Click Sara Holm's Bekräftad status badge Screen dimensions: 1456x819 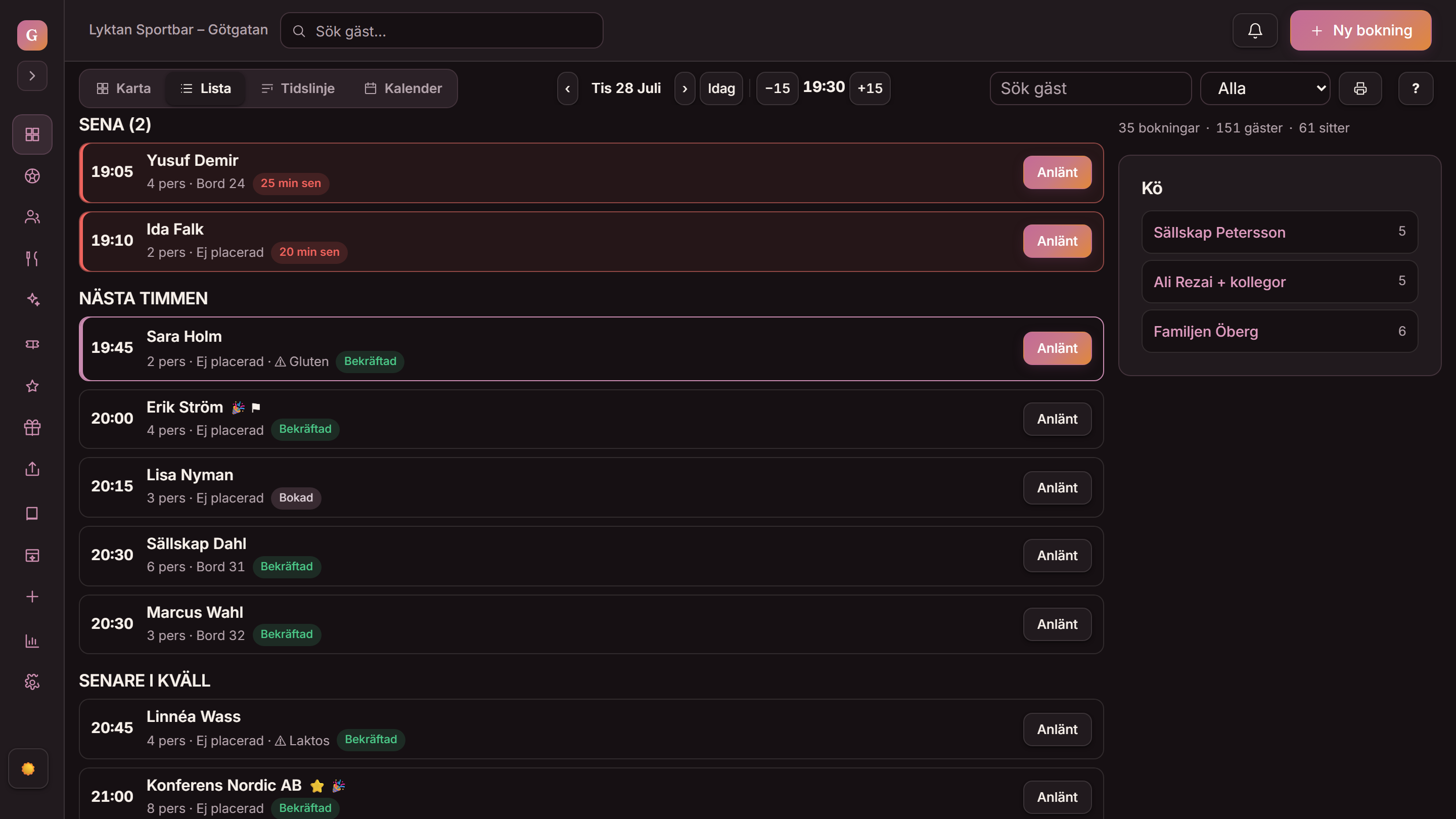370,361
